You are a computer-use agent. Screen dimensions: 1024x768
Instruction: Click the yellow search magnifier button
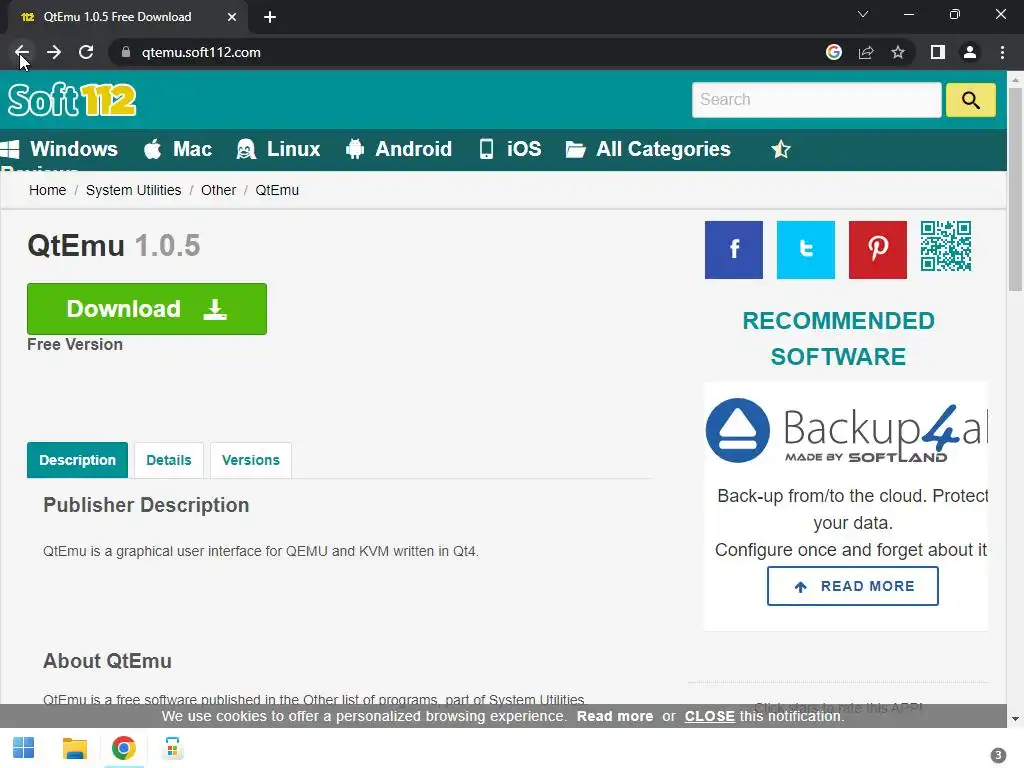point(970,100)
